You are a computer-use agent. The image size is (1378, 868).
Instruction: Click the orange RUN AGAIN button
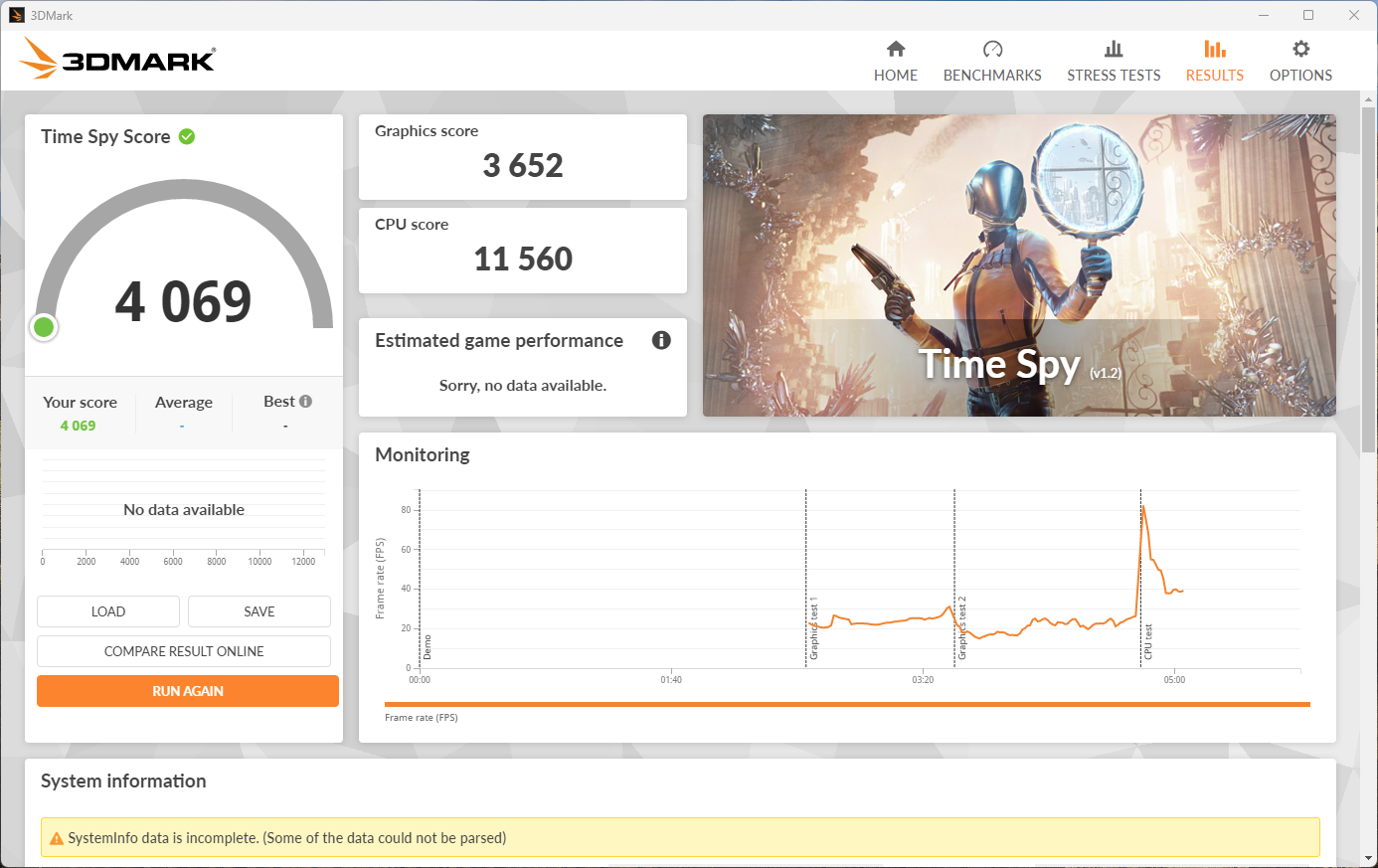coord(188,691)
